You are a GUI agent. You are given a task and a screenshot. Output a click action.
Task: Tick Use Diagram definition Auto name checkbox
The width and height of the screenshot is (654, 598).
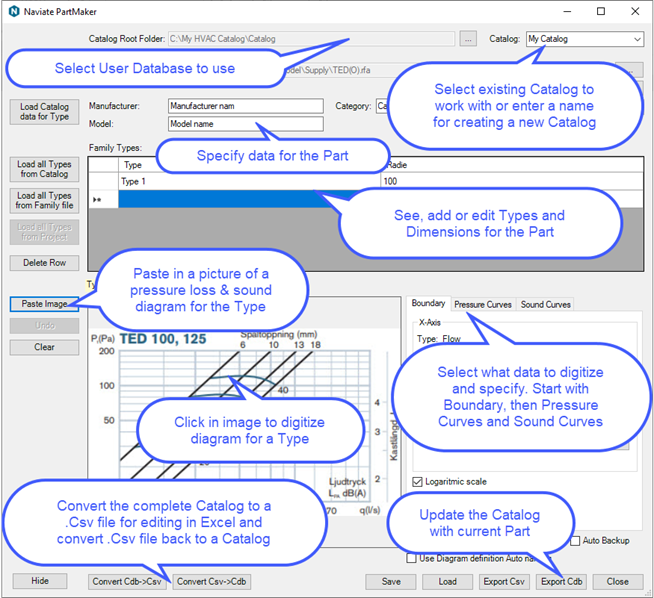pyautogui.click(x=412, y=557)
